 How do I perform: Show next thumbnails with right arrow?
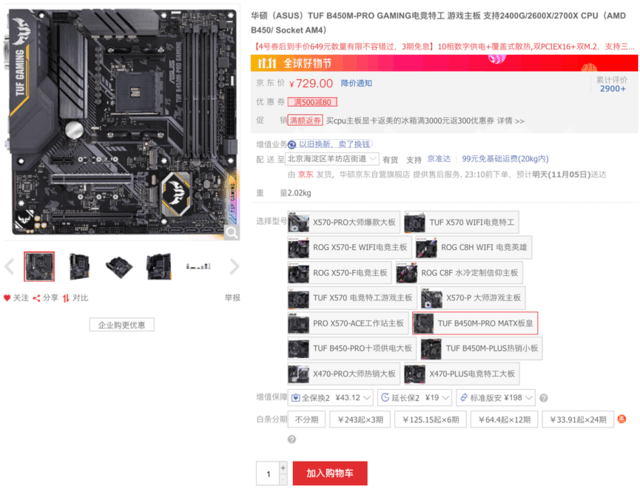[234, 267]
